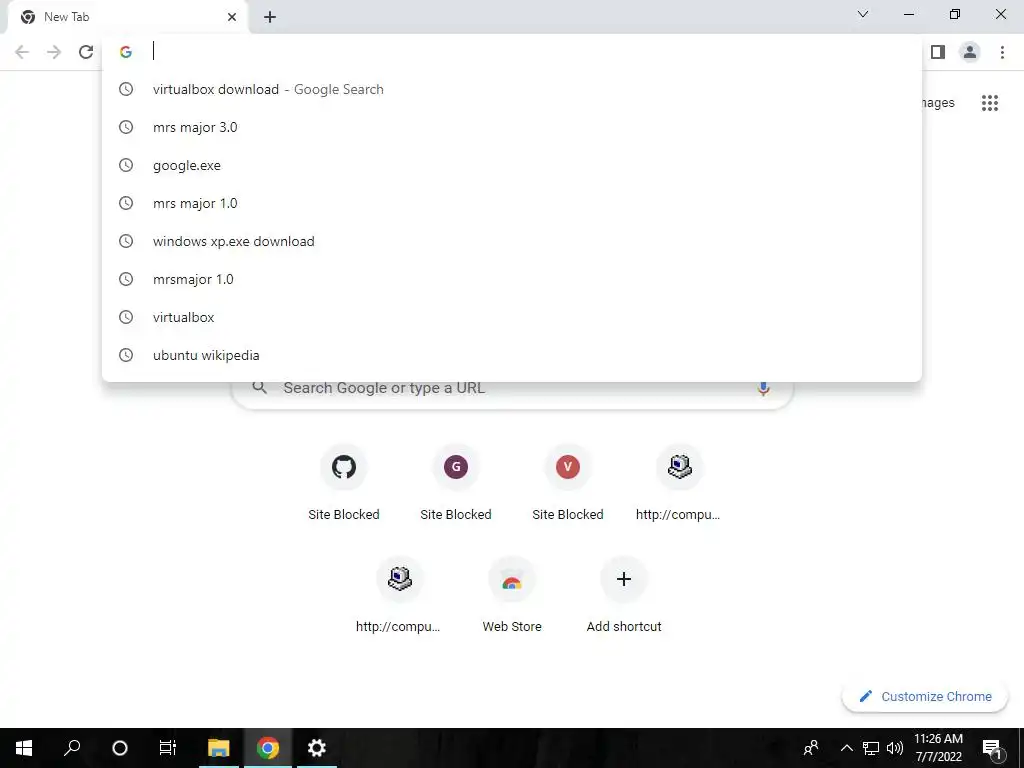This screenshot has width=1024, height=768.
Task: Click the search magnifier in Google box
Action: click(259, 388)
